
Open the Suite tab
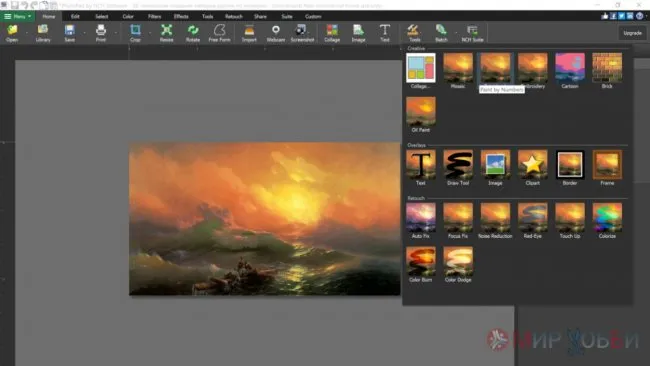point(287,17)
